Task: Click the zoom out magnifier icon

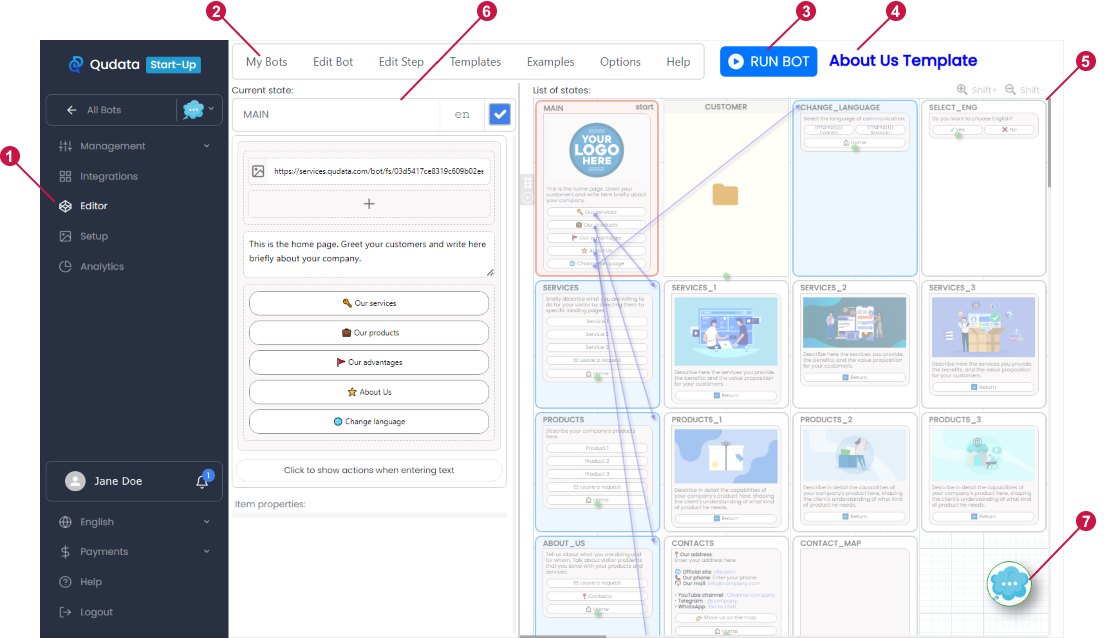Action: point(1011,89)
